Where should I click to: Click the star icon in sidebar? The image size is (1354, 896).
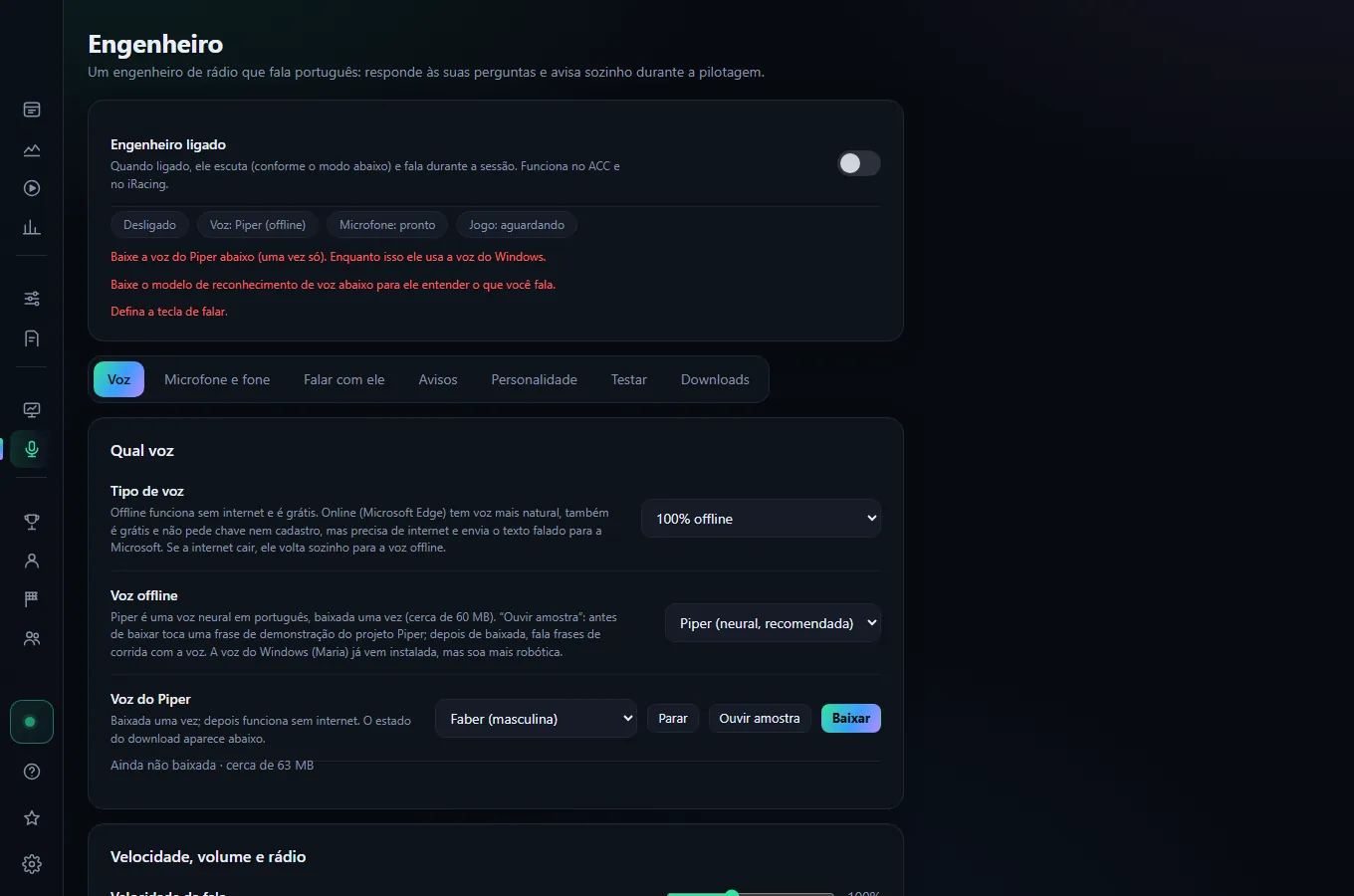pyautogui.click(x=32, y=817)
